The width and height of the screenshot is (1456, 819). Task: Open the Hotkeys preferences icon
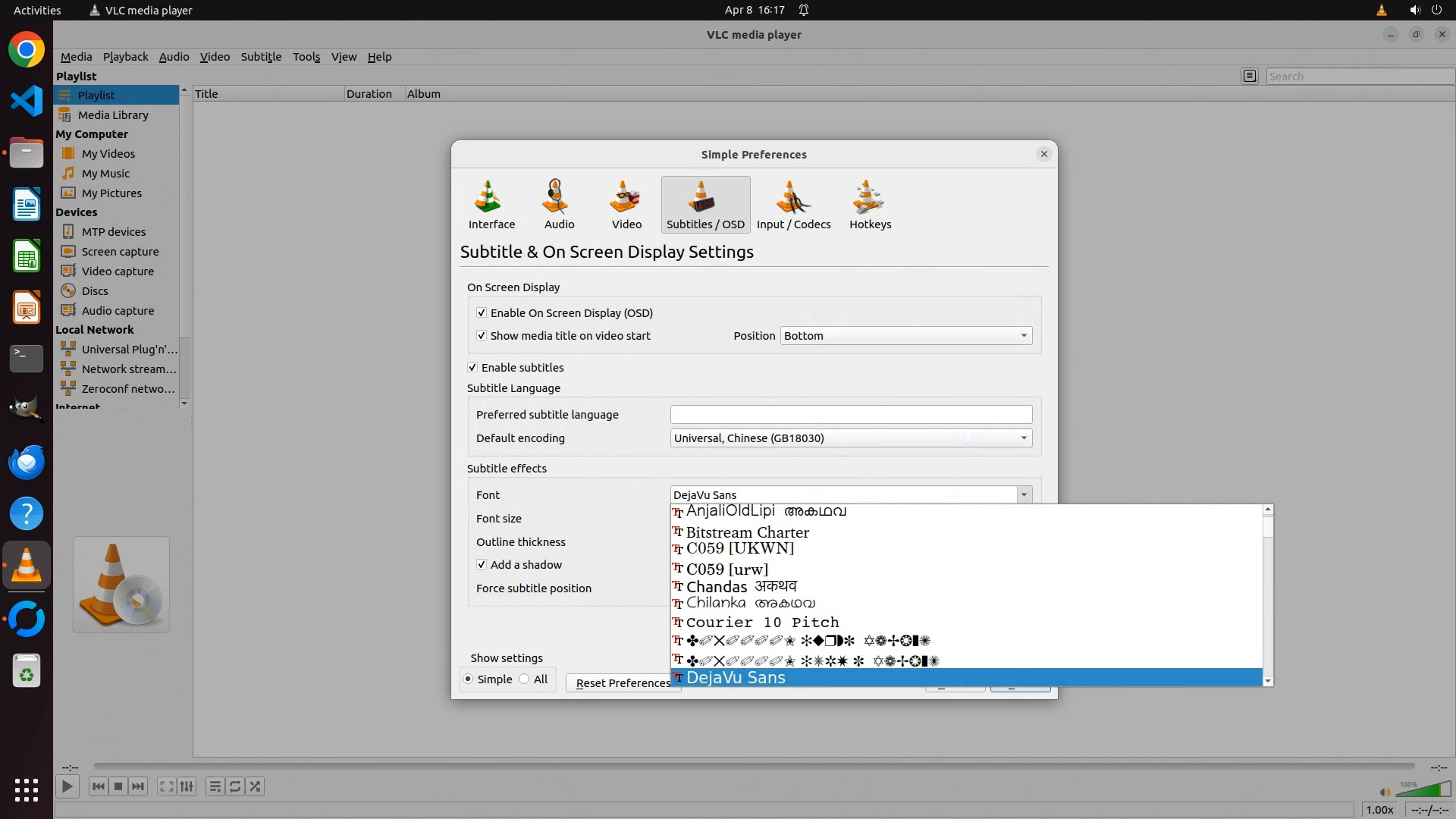(x=870, y=205)
